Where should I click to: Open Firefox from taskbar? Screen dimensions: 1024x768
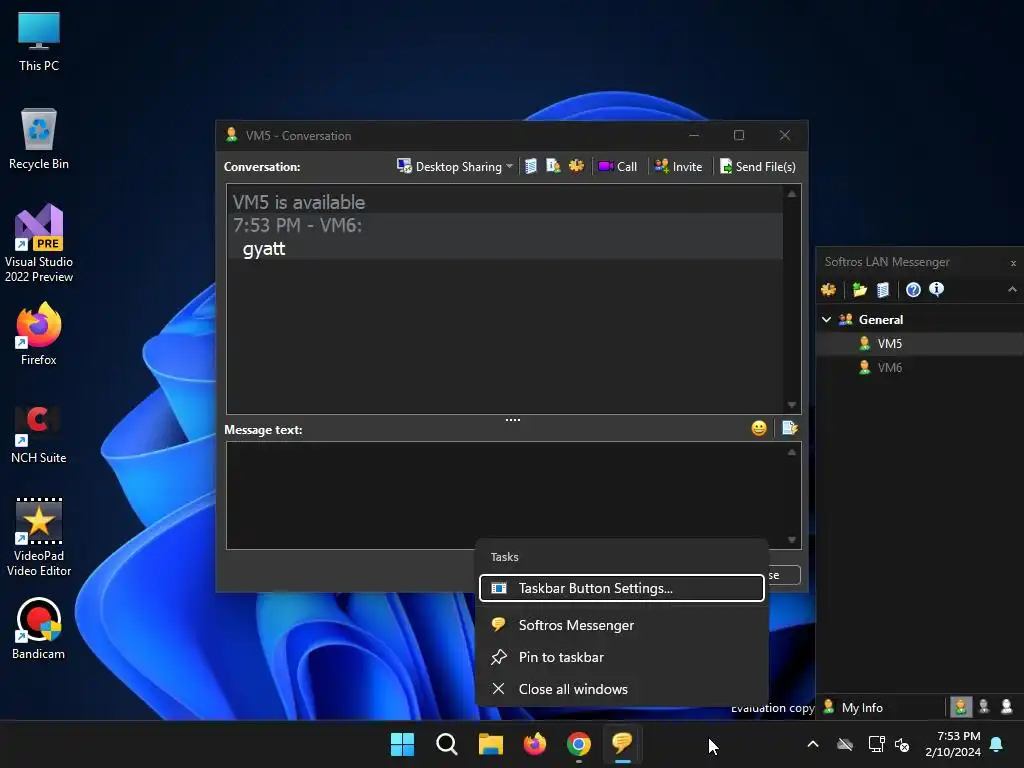tap(535, 744)
